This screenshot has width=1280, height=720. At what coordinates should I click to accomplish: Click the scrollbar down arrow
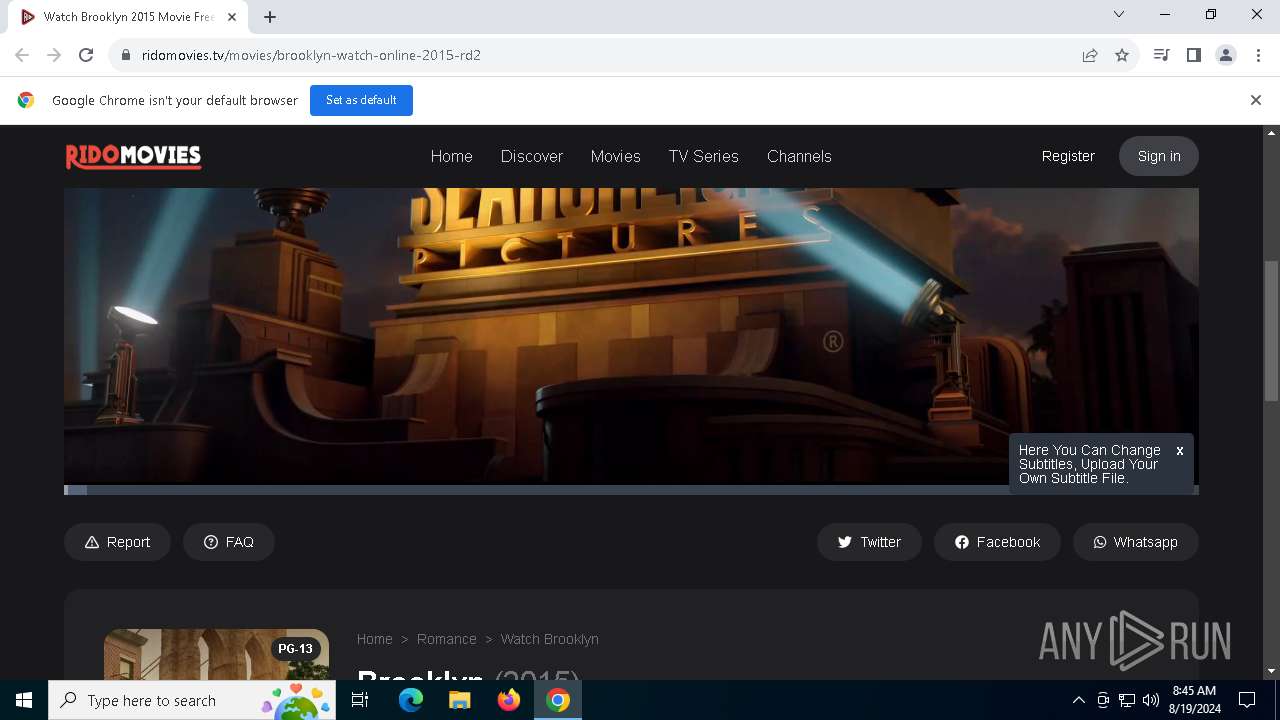[1272, 671]
